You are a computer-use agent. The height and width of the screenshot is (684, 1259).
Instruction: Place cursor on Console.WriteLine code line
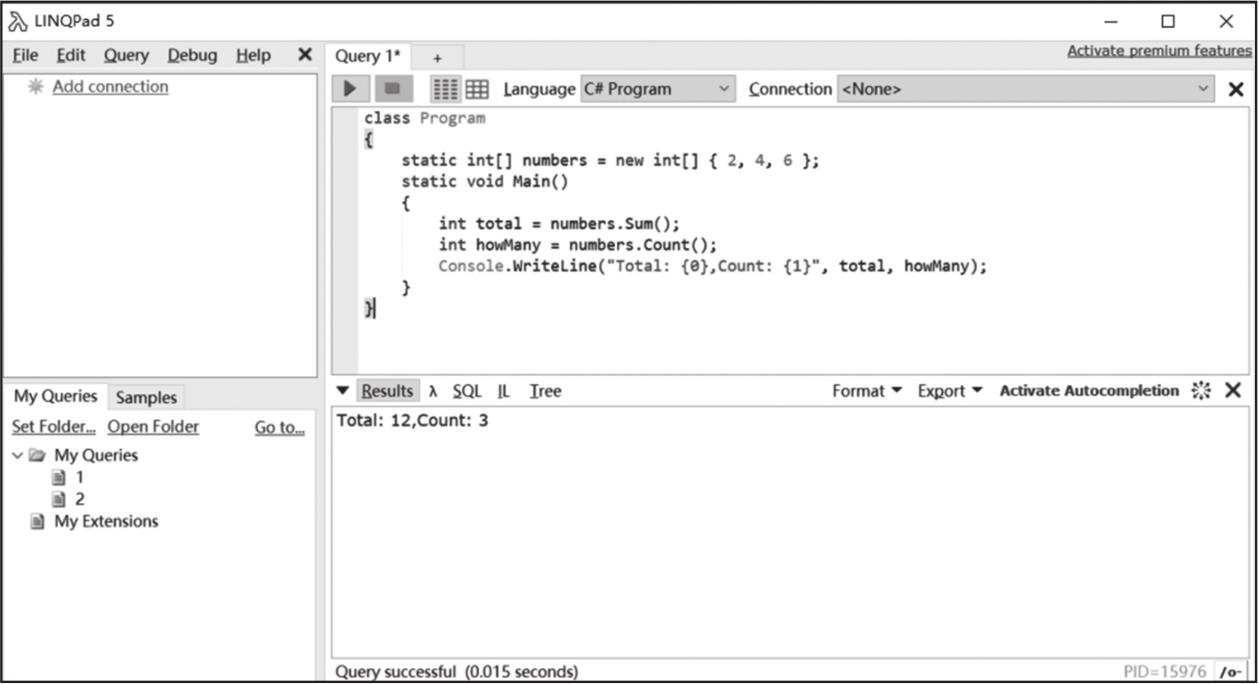712,266
